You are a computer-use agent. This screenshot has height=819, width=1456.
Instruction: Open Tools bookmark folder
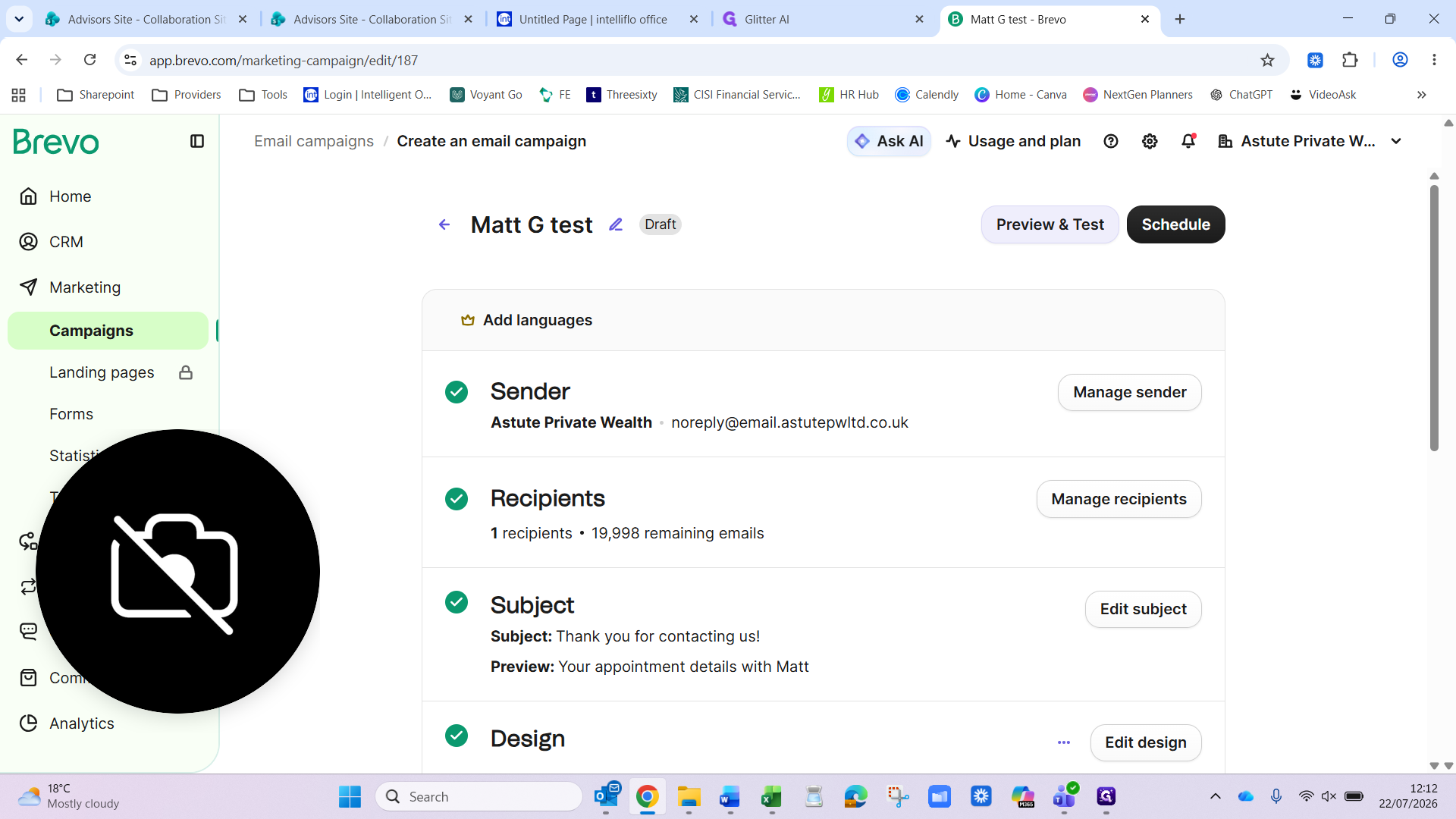(263, 95)
